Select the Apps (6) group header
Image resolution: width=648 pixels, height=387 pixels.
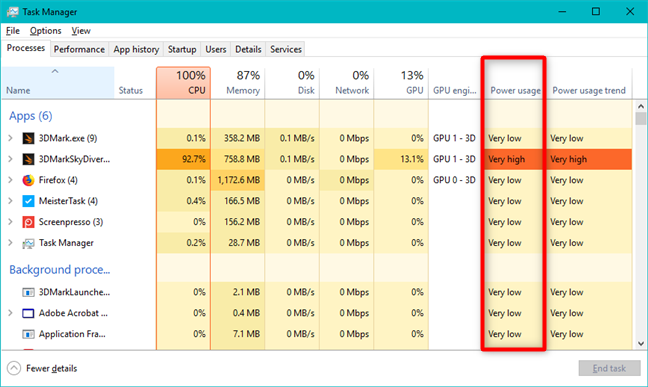[x=31, y=116]
